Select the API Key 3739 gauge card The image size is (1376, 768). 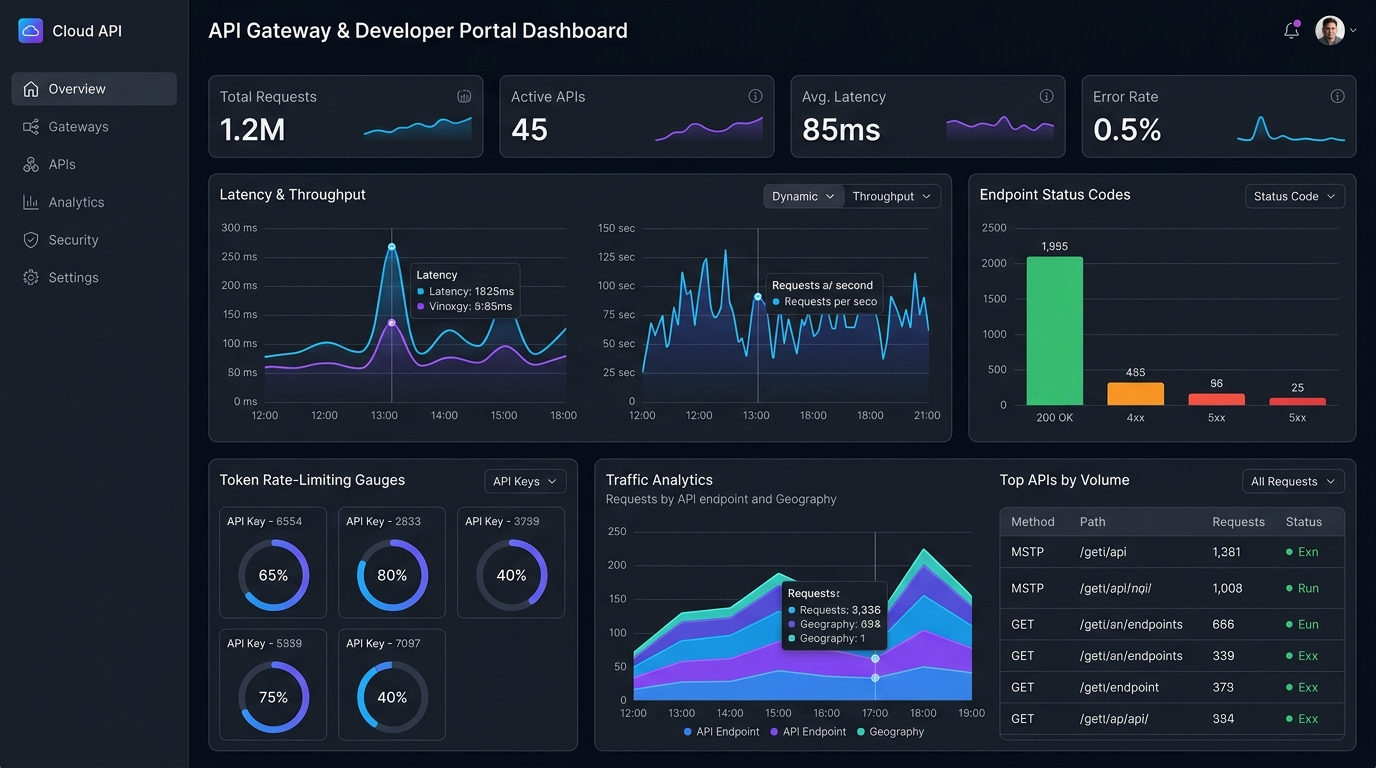(511, 562)
